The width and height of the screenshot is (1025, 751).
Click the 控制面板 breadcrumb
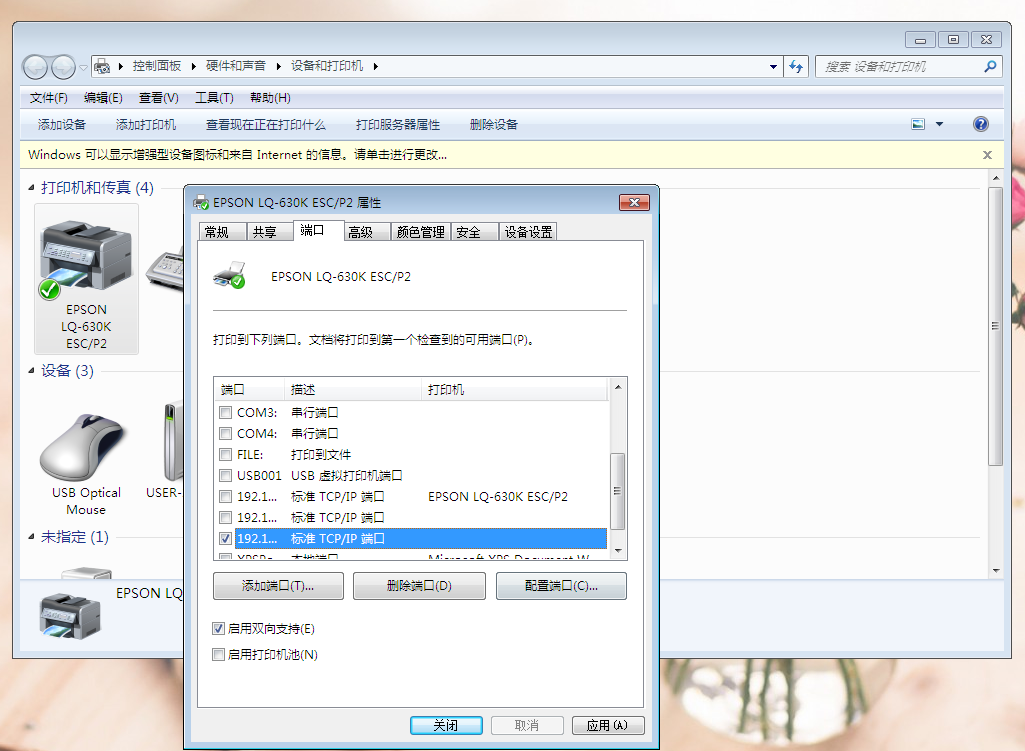point(157,66)
